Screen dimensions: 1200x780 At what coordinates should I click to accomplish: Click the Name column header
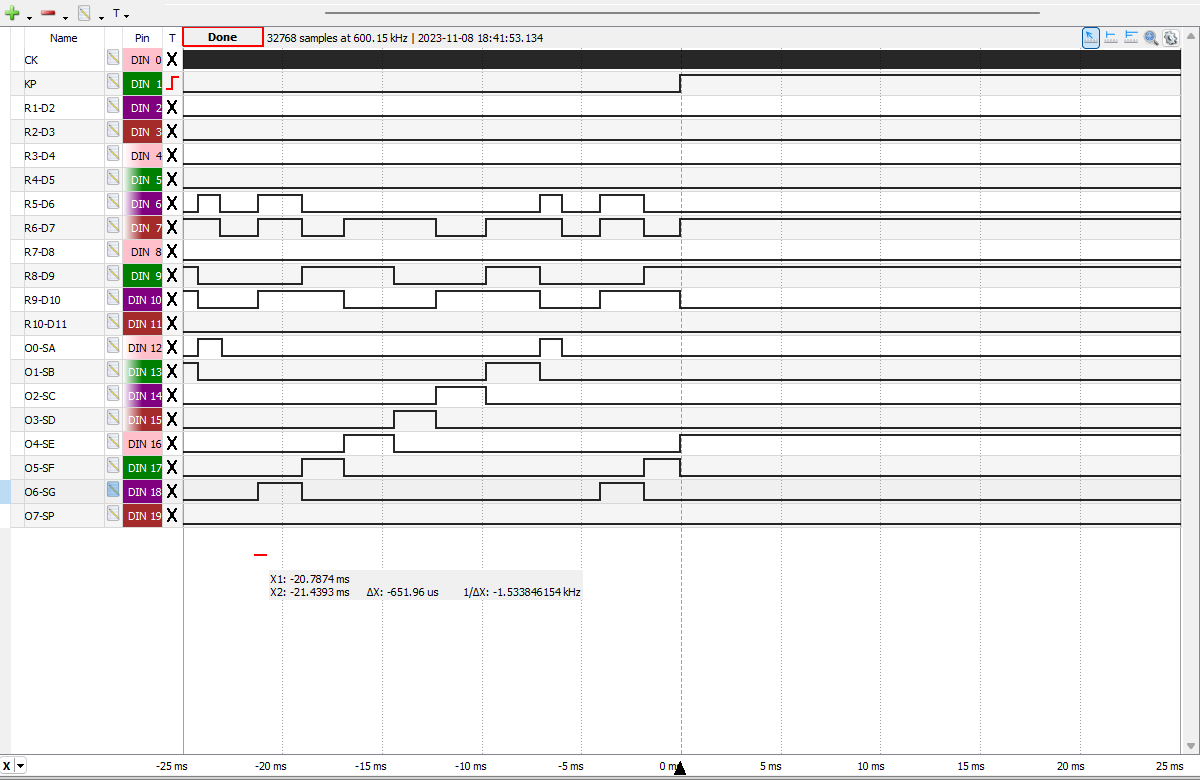pos(64,38)
